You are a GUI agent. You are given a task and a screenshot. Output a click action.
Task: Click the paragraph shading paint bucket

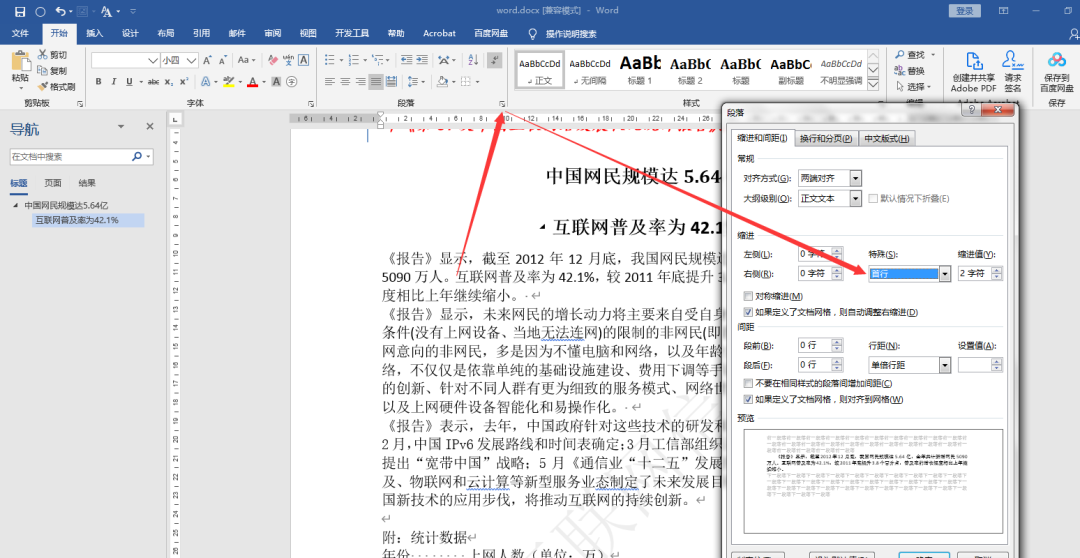(443, 82)
